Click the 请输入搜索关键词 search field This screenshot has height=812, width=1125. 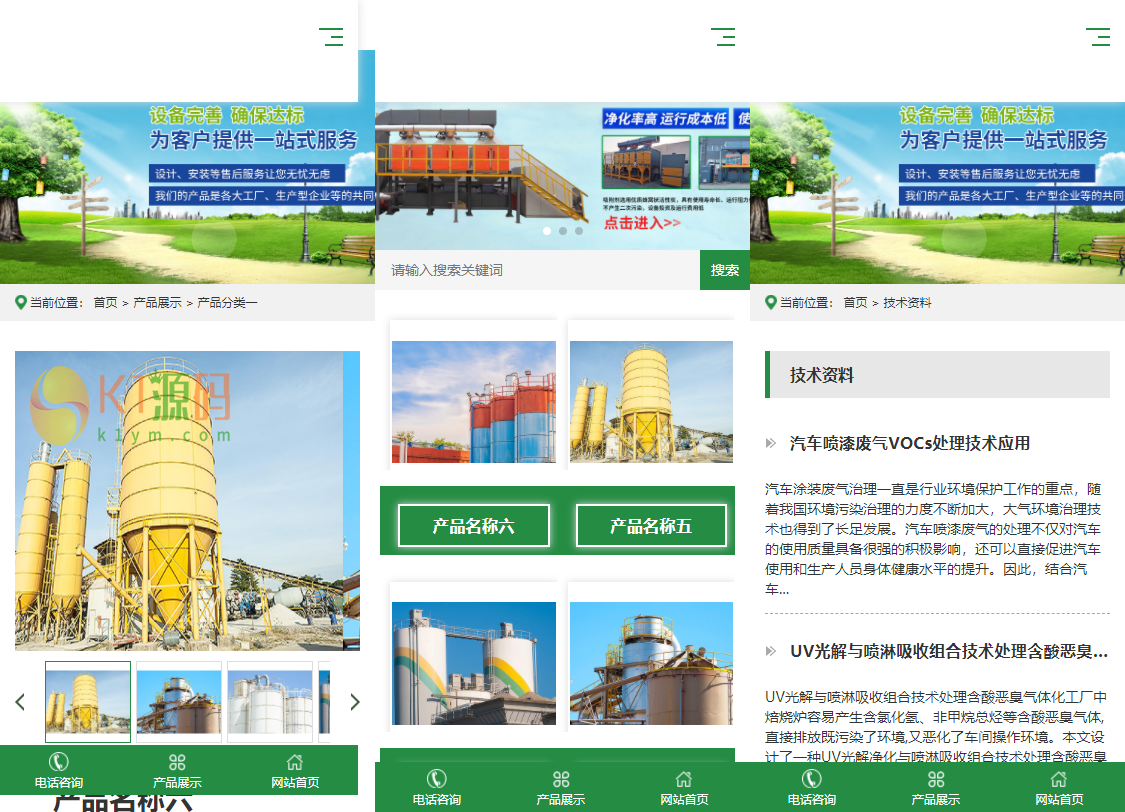(537, 270)
